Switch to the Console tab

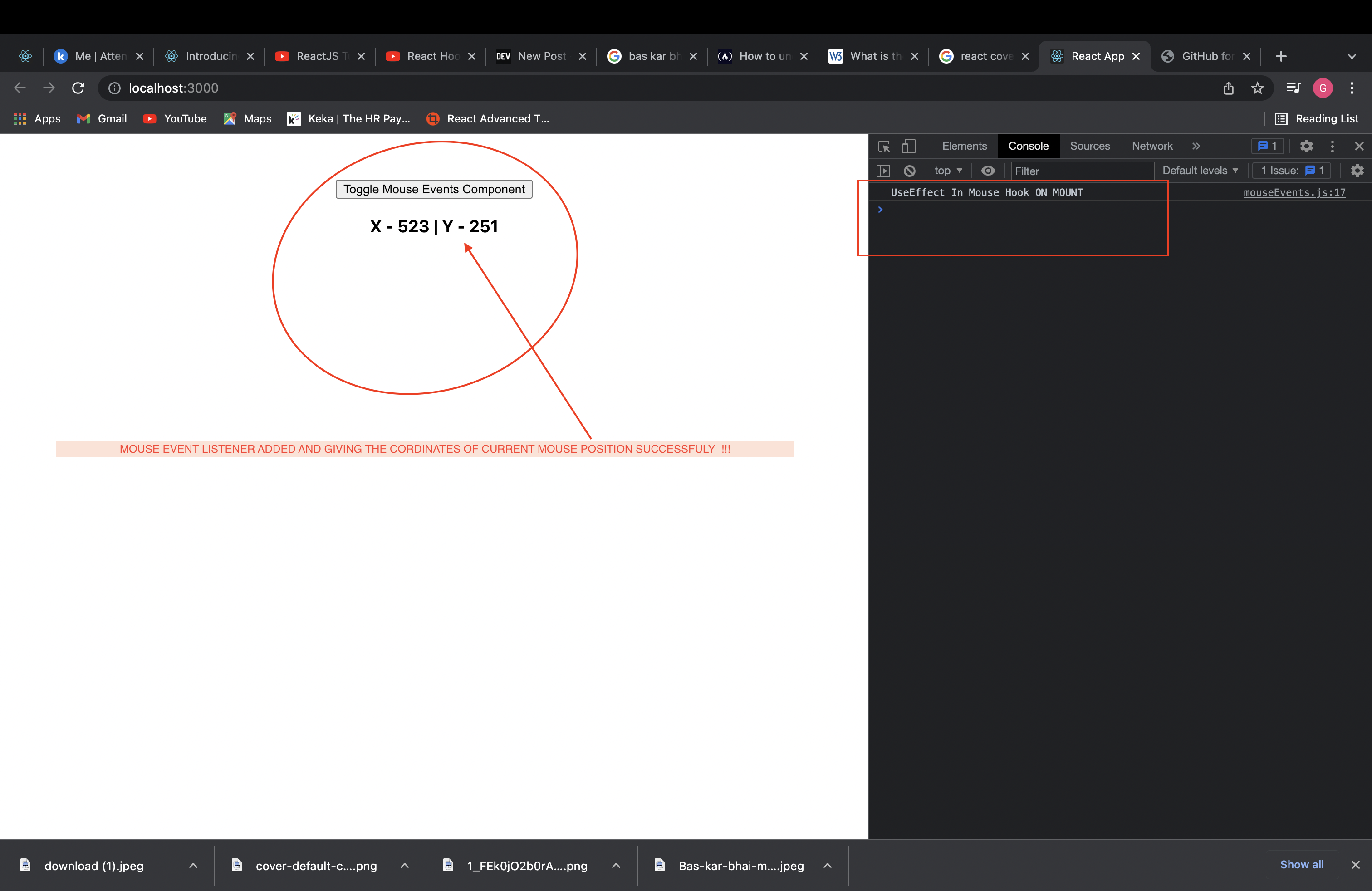click(x=1029, y=147)
